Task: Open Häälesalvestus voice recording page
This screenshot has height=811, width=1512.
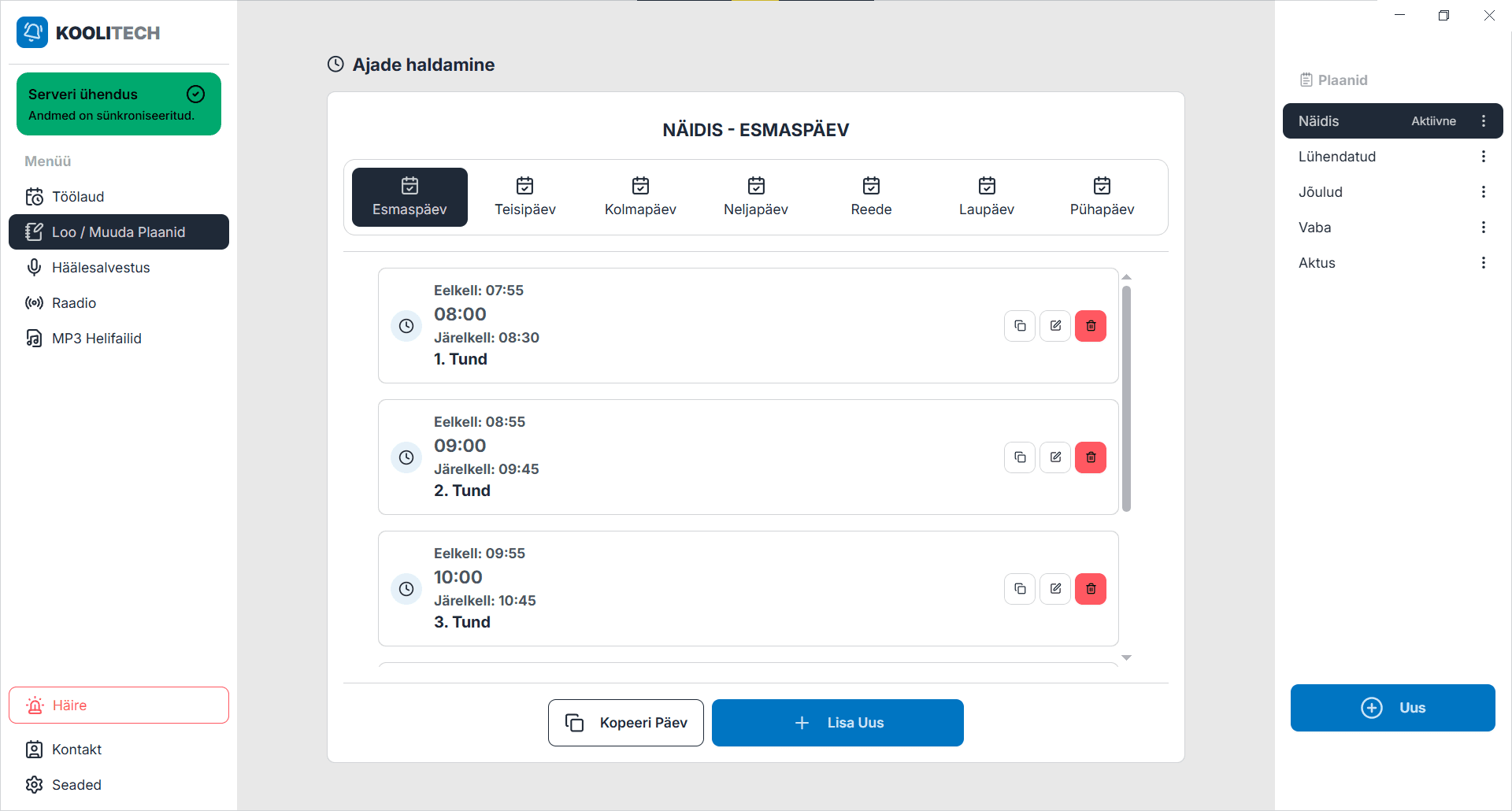Action: pos(119,268)
